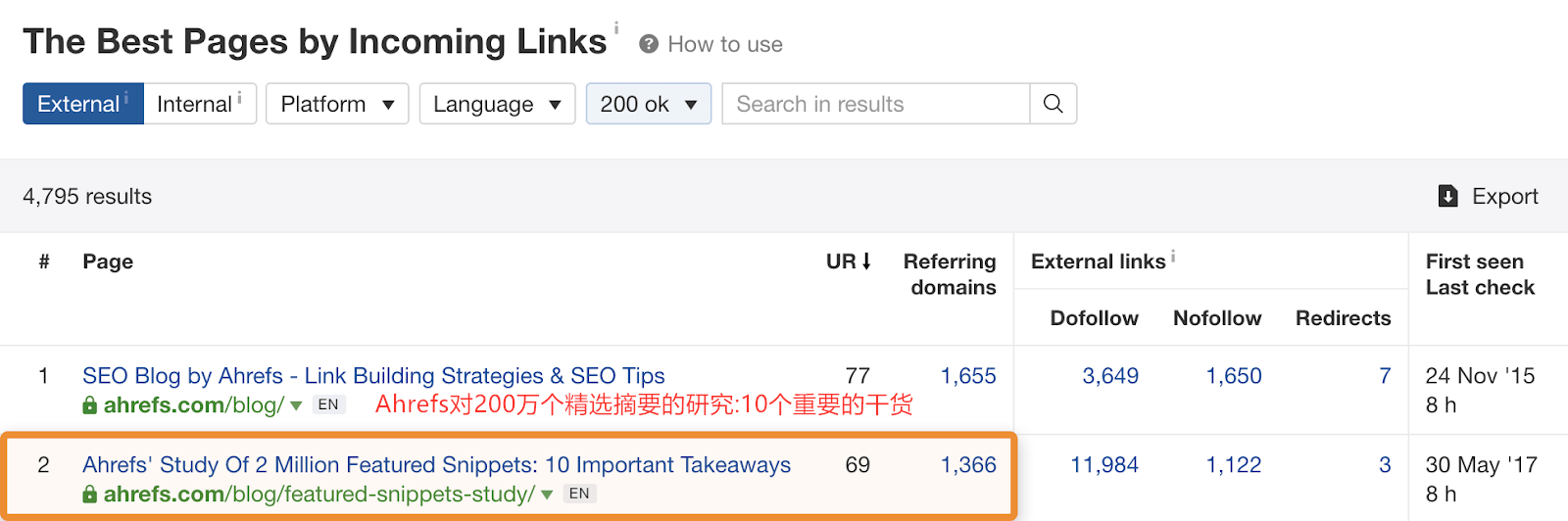
Task: Click the lock icon beside featured-snippets-study URL
Action: click(x=90, y=495)
